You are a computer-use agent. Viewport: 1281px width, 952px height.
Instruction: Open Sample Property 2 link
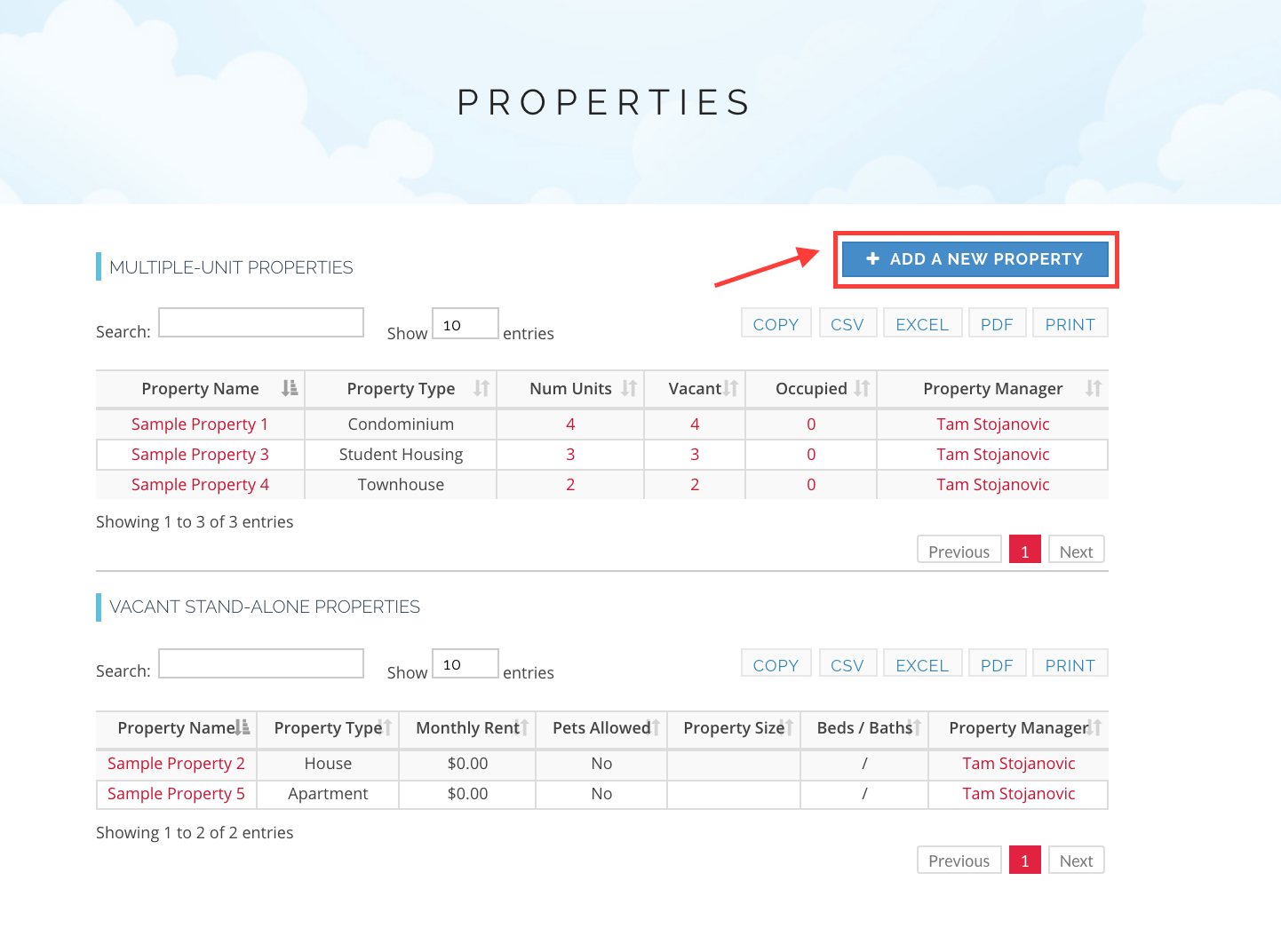coord(176,764)
